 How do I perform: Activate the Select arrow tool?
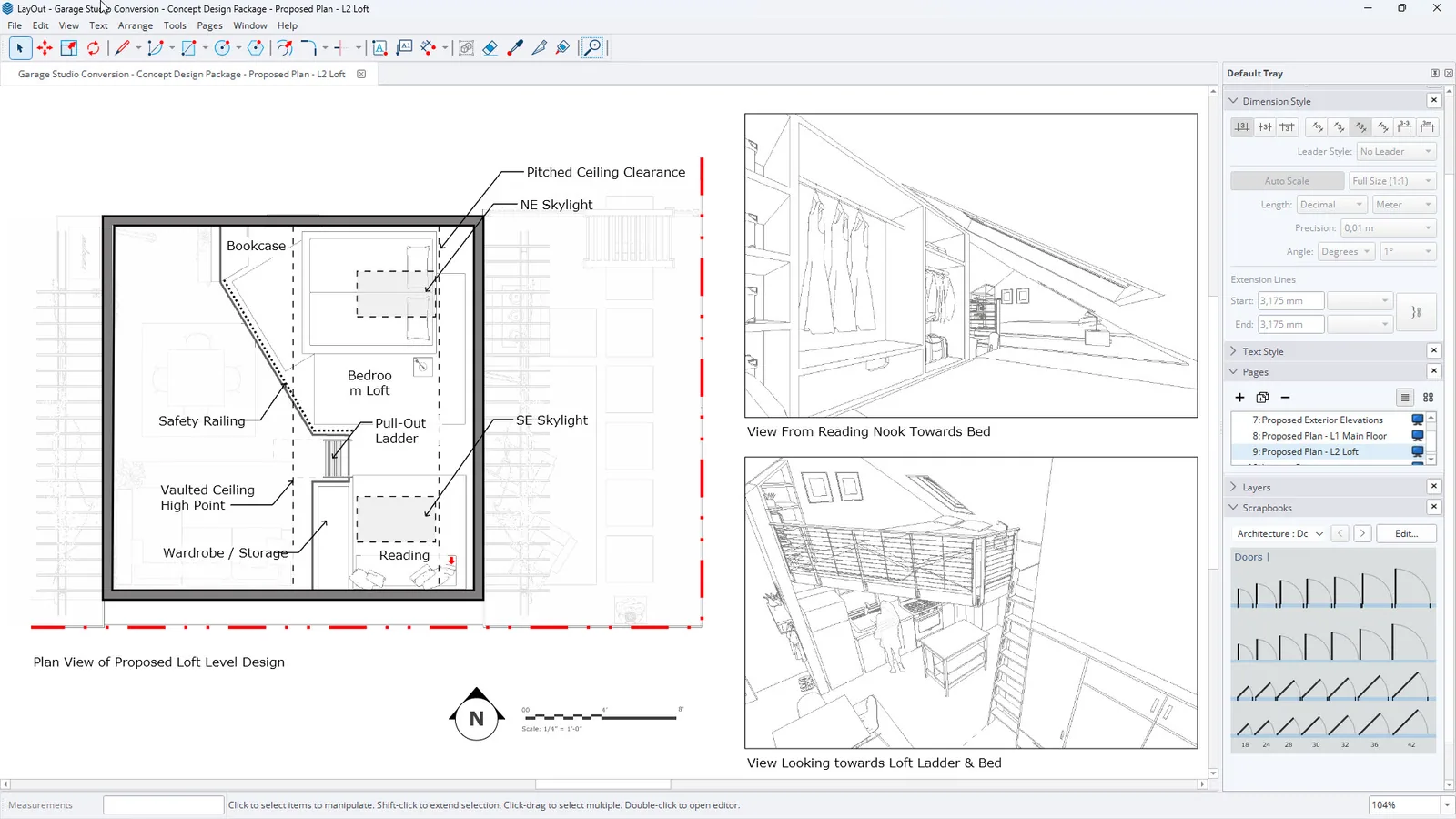point(19,48)
